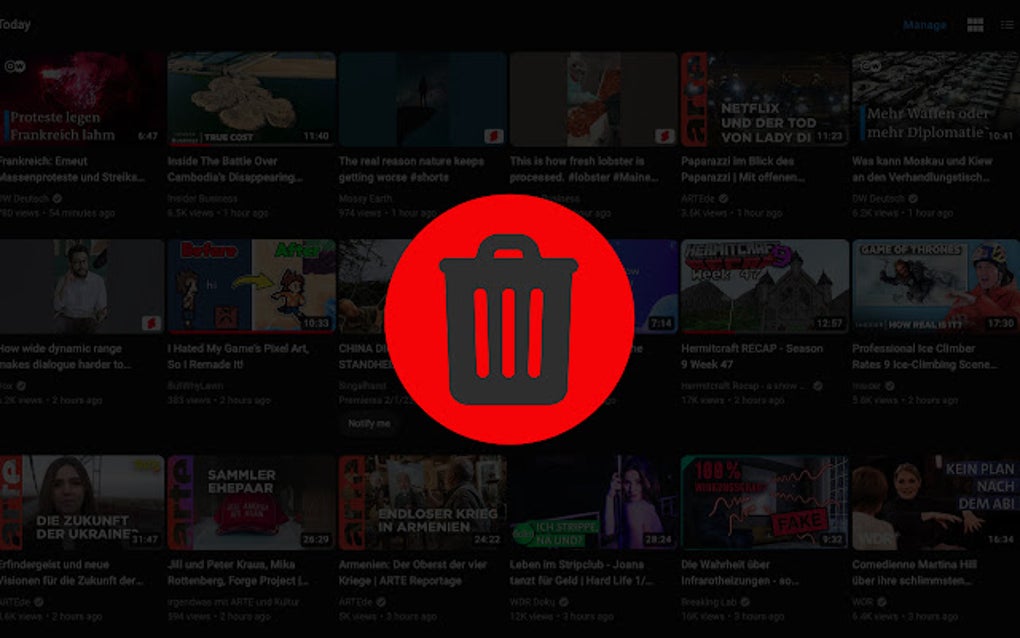
Task: Play the Leben im Stripclub thumbnail
Action: (x=594, y=498)
